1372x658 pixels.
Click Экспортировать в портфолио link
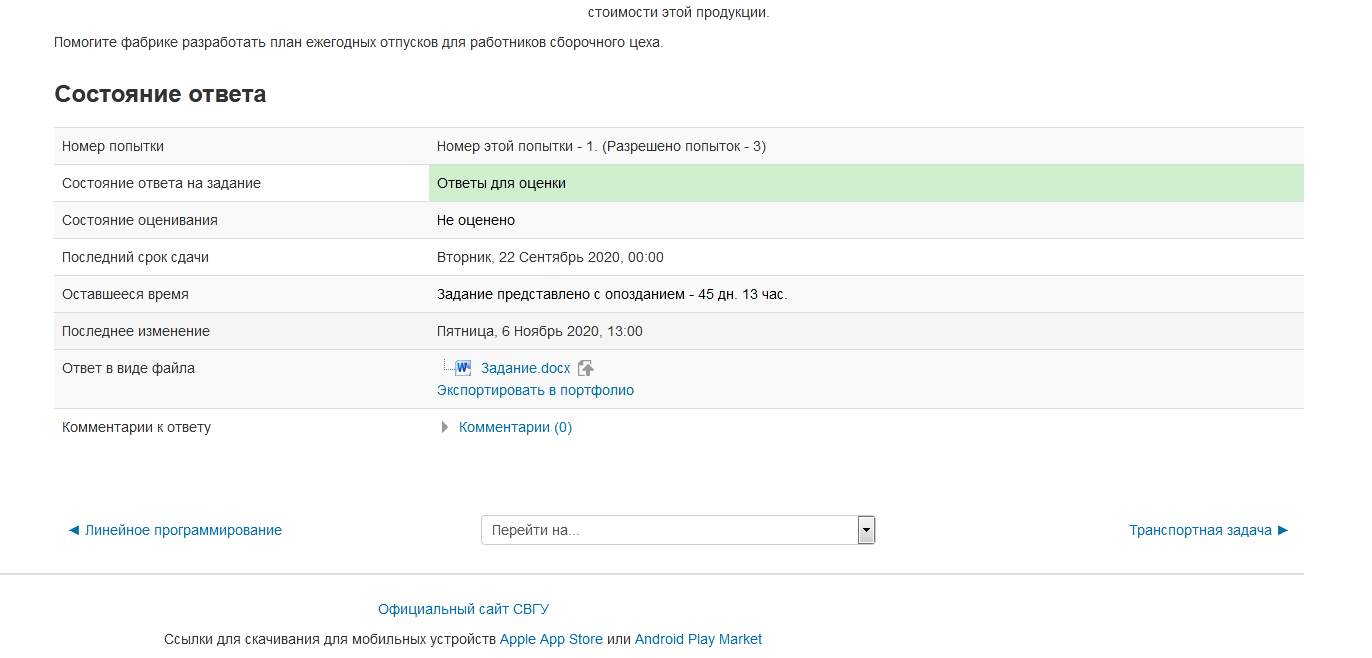[x=535, y=390]
